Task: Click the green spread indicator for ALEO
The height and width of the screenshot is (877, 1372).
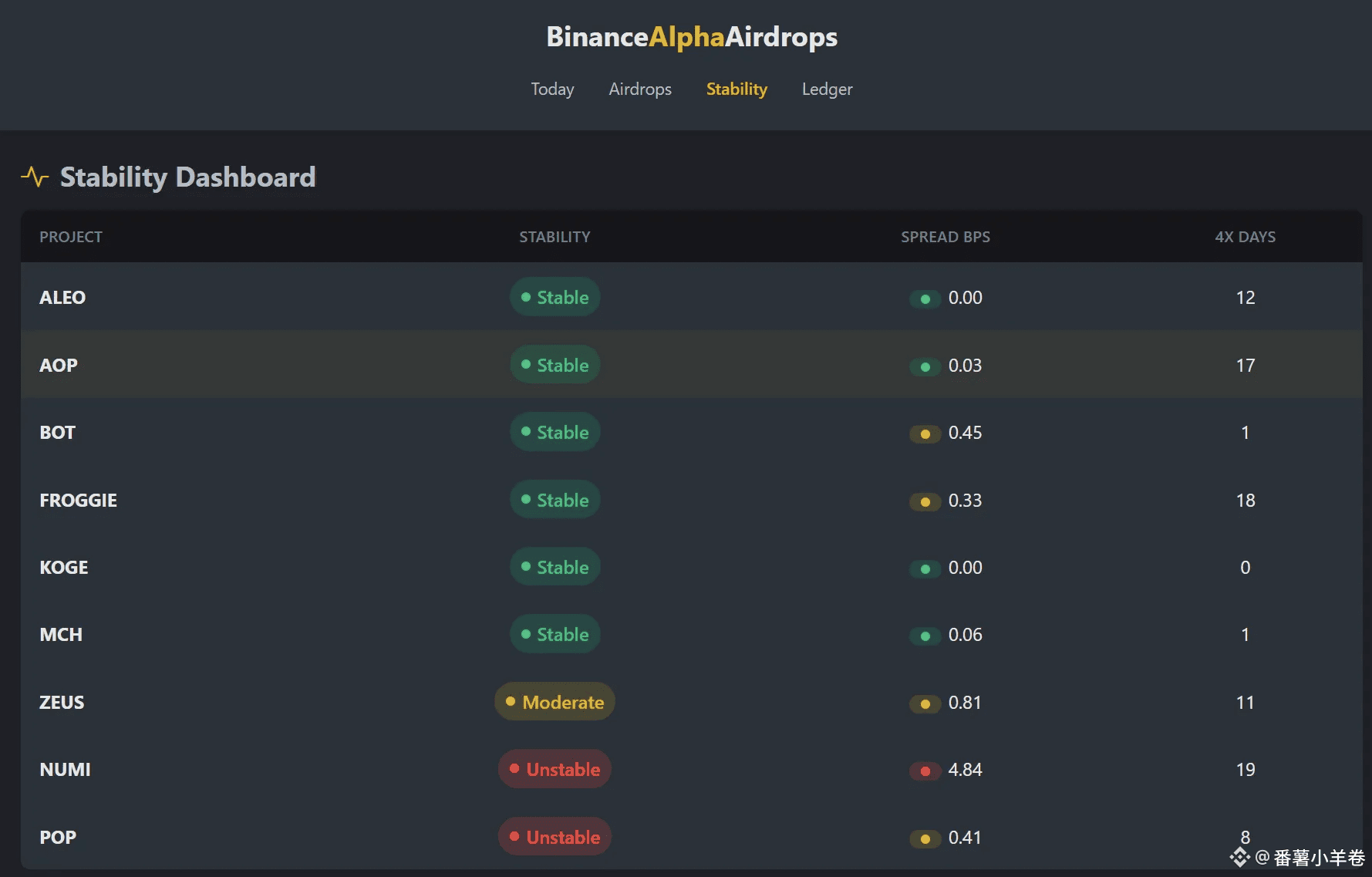Action: [925, 299]
